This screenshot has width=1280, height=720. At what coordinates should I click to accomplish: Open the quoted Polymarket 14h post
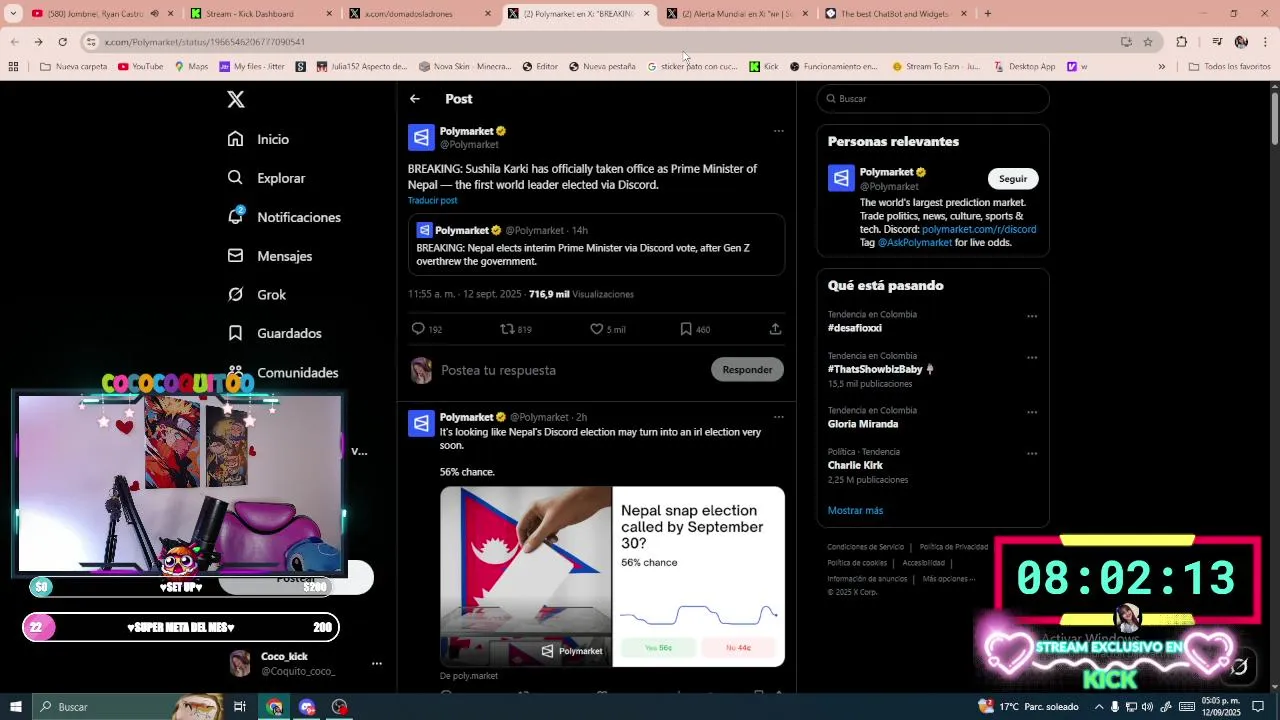pyautogui.click(x=596, y=245)
